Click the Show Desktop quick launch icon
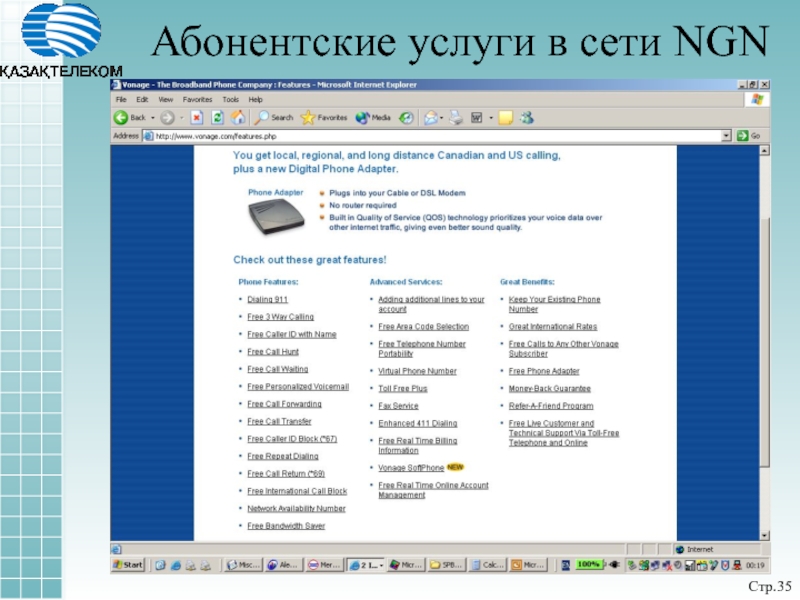800x600 pixels. pos(160,565)
